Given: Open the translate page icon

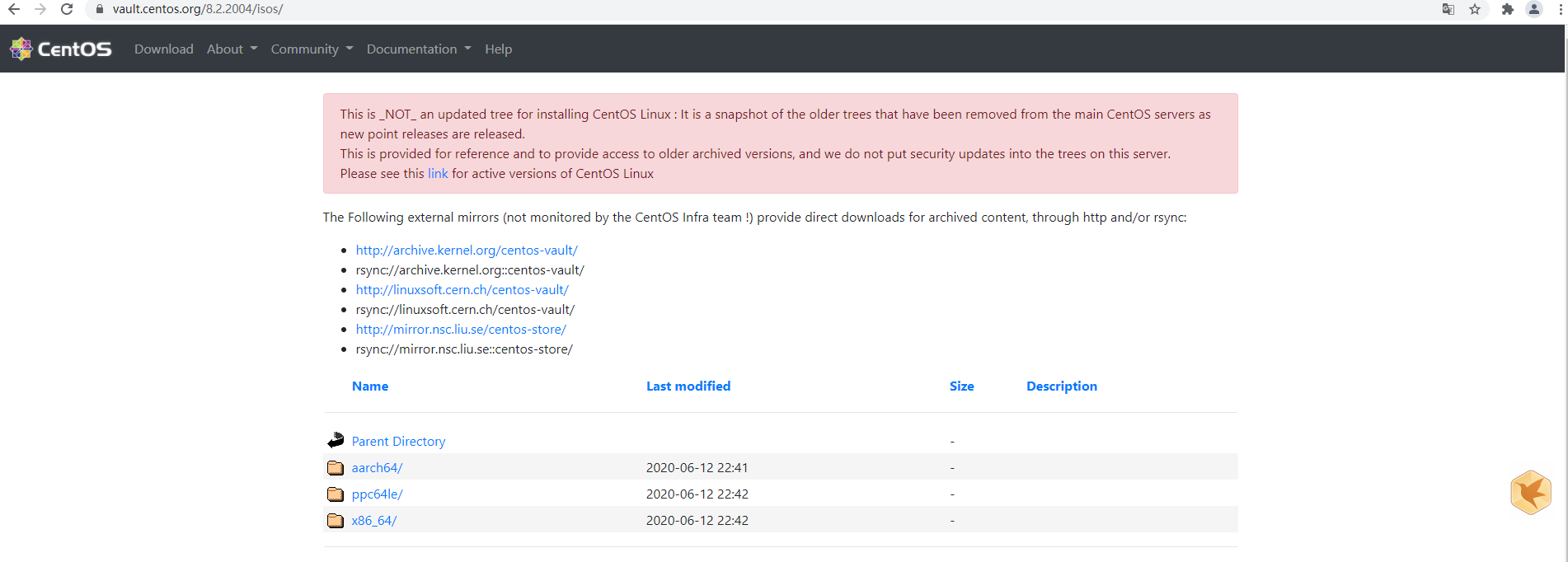Looking at the screenshot, I should point(1448,9).
